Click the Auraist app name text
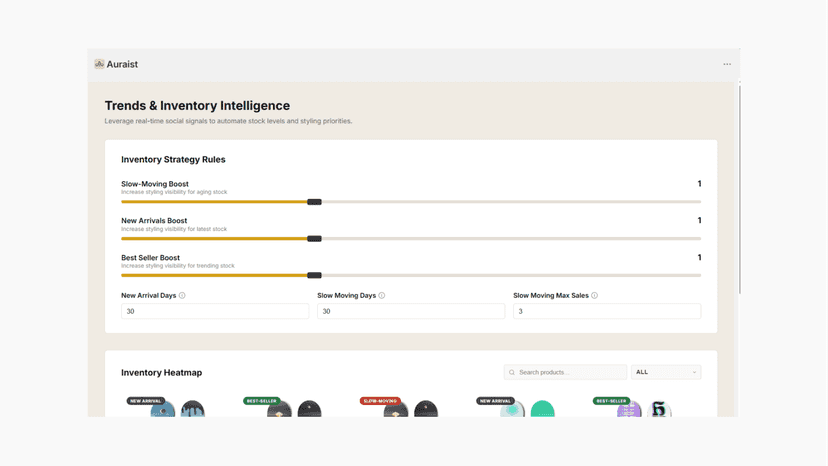This screenshot has height=466, width=828. pyautogui.click(x=122, y=64)
